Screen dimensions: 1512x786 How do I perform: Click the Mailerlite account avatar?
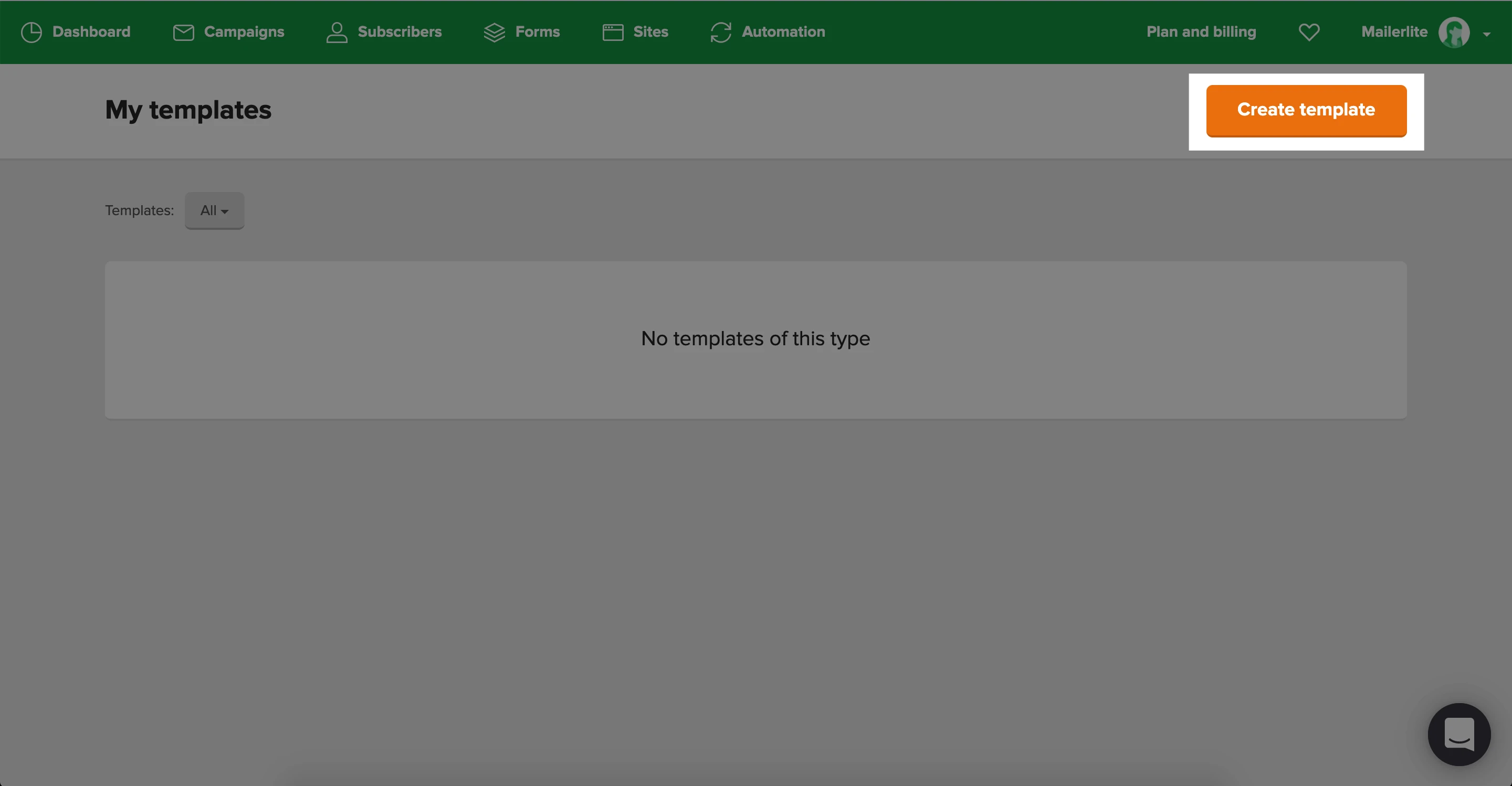pyautogui.click(x=1453, y=32)
